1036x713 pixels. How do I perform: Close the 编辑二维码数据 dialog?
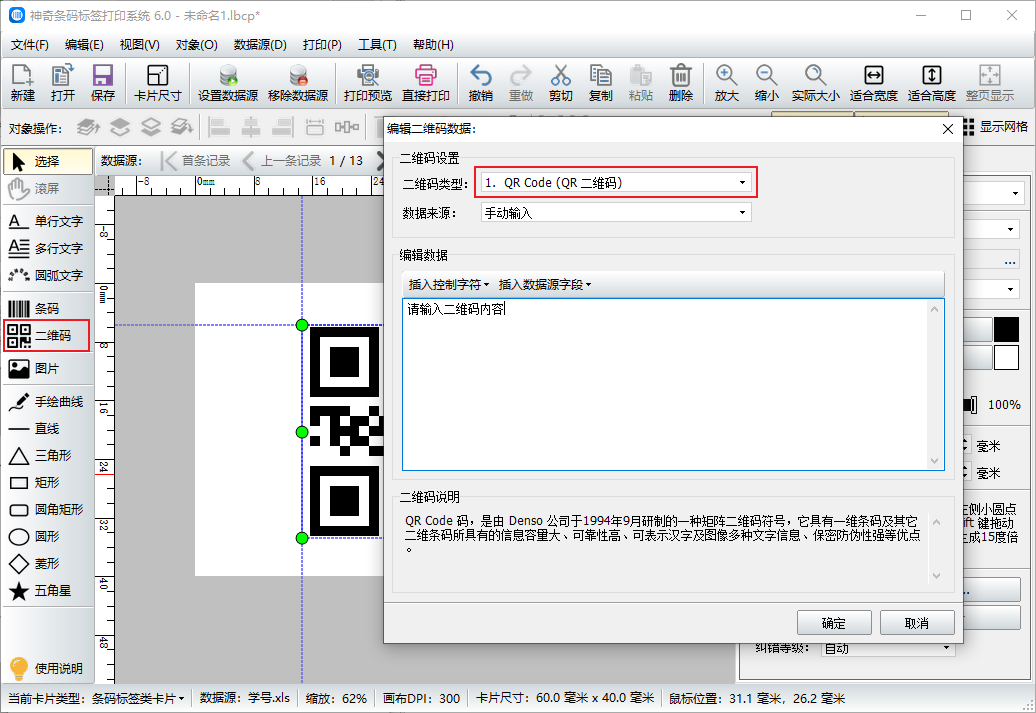(x=947, y=129)
